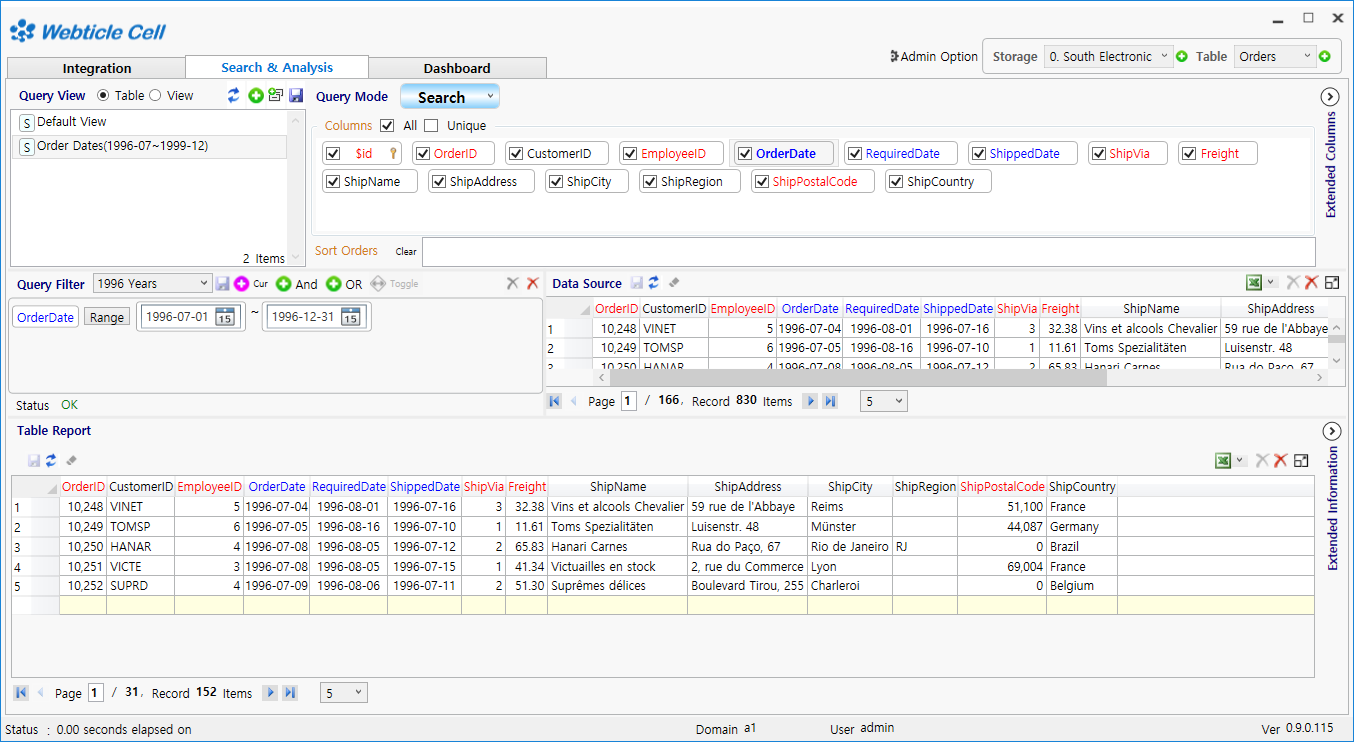Image resolution: width=1354 pixels, height=742 pixels.
Task: Go to next Data Source page
Action: click(x=810, y=401)
